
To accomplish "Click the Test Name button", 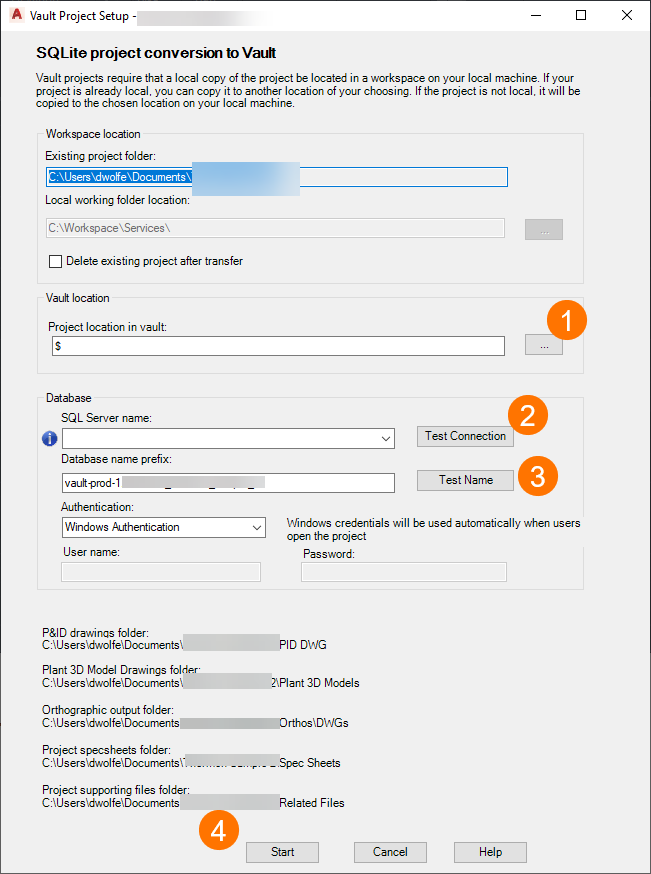I will point(465,480).
